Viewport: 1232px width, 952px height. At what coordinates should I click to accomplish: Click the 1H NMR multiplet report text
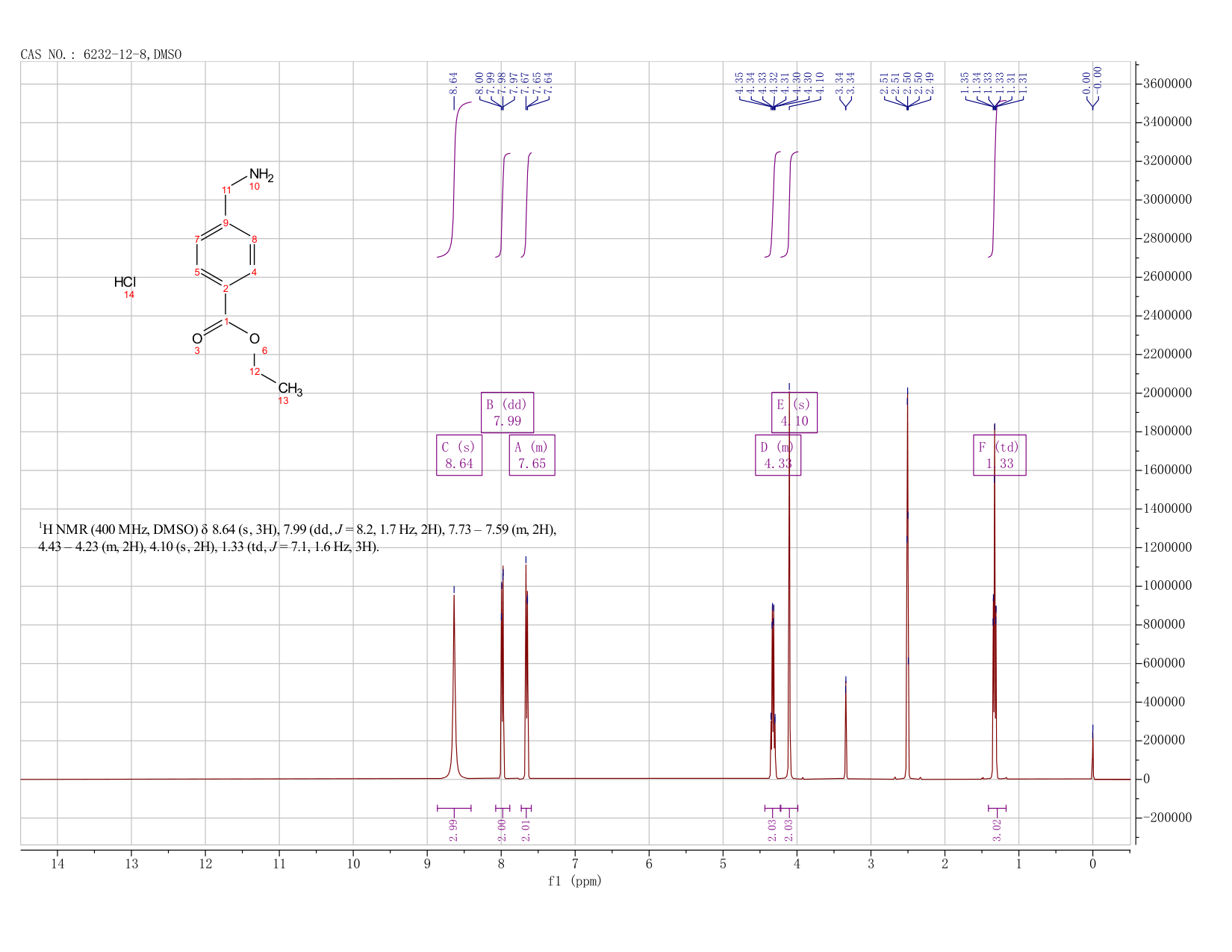click(297, 538)
